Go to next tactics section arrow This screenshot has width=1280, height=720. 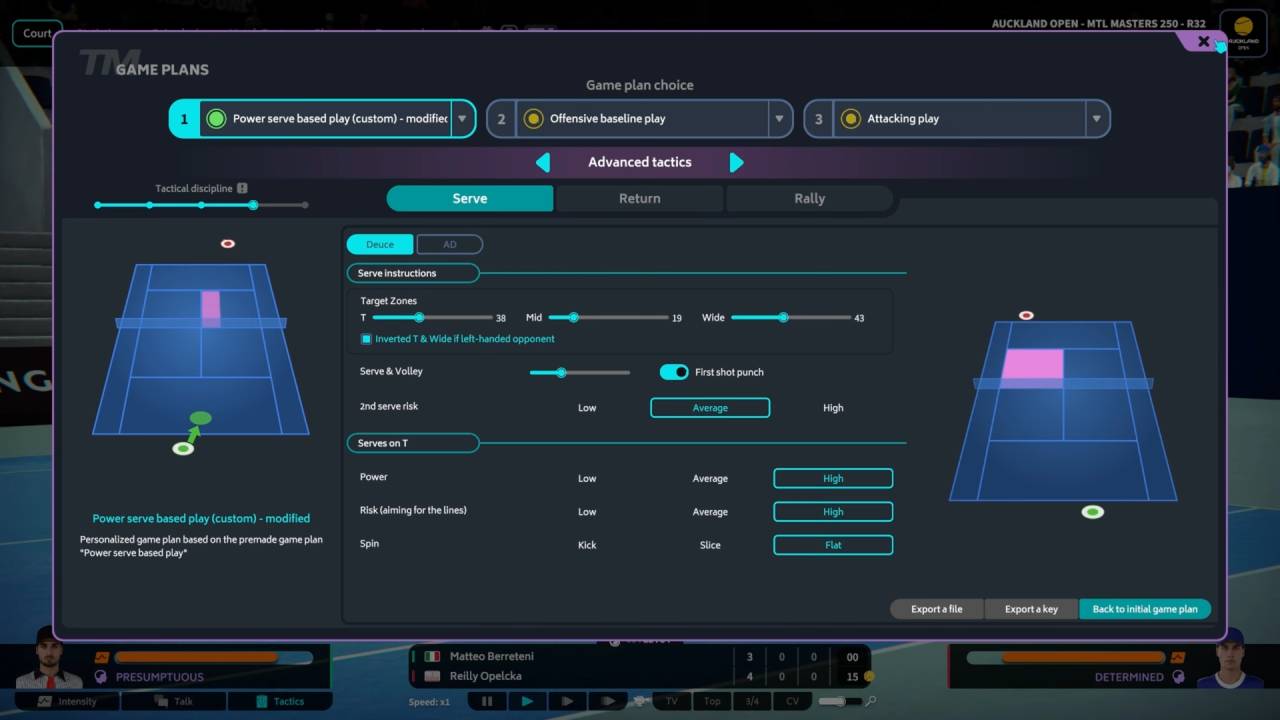[x=736, y=162]
